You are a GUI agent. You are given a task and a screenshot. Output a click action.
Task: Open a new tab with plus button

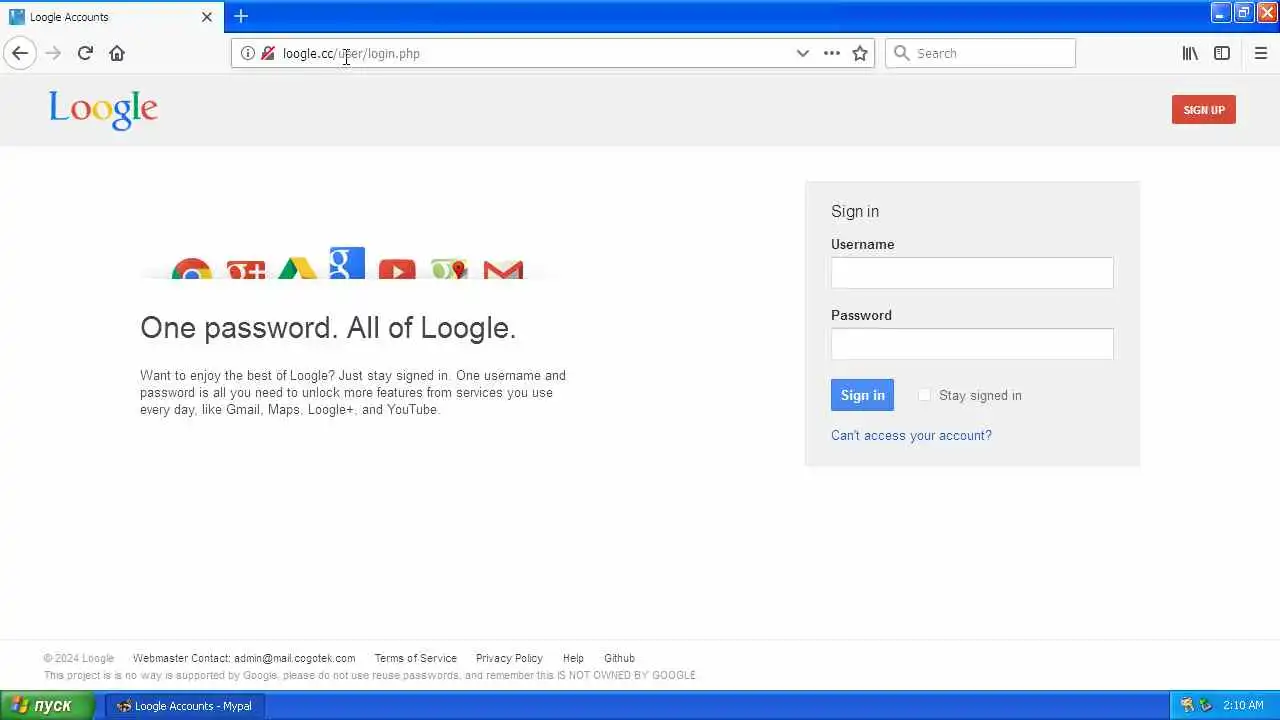click(x=241, y=16)
